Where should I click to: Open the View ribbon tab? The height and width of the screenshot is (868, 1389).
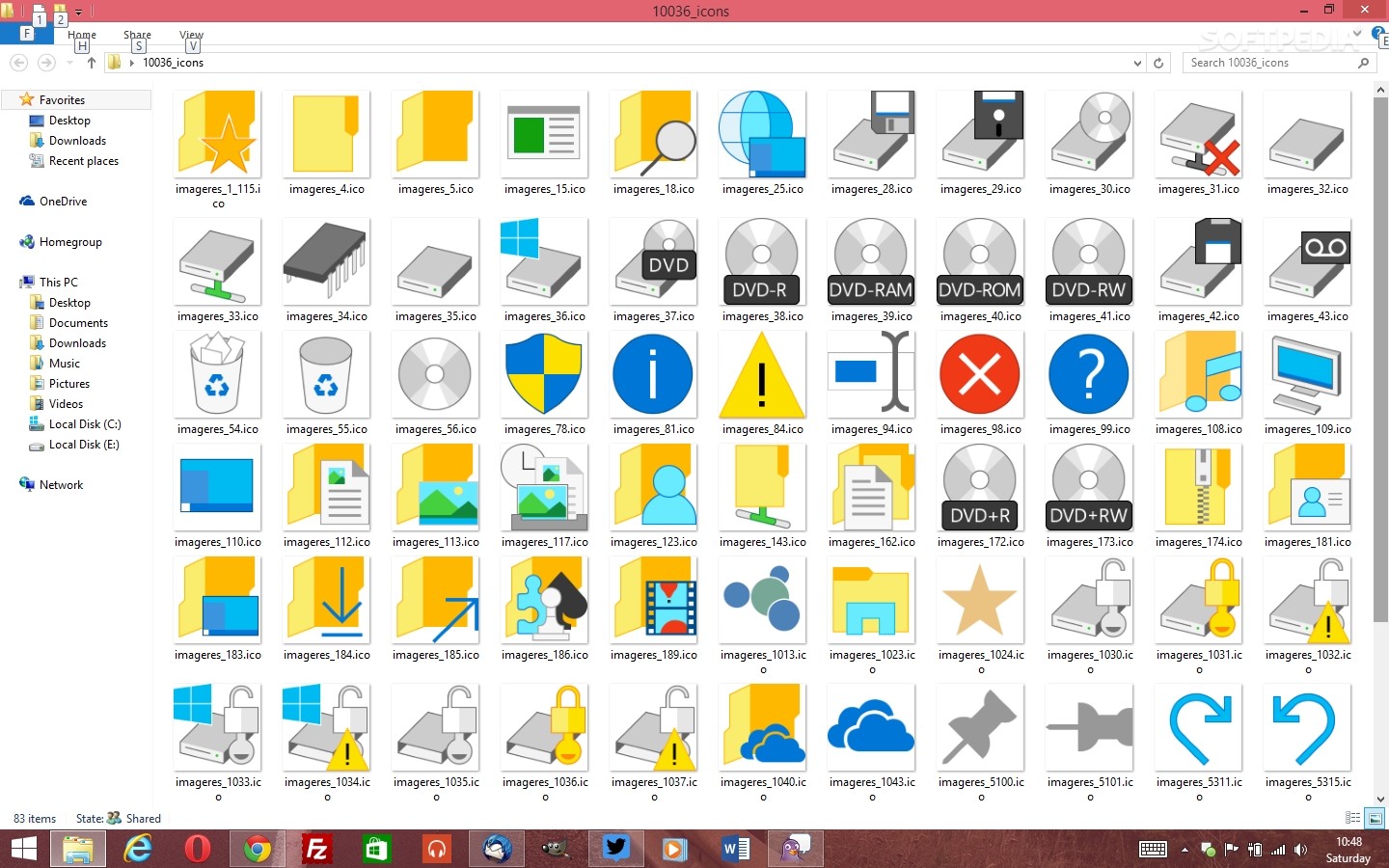(x=191, y=35)
